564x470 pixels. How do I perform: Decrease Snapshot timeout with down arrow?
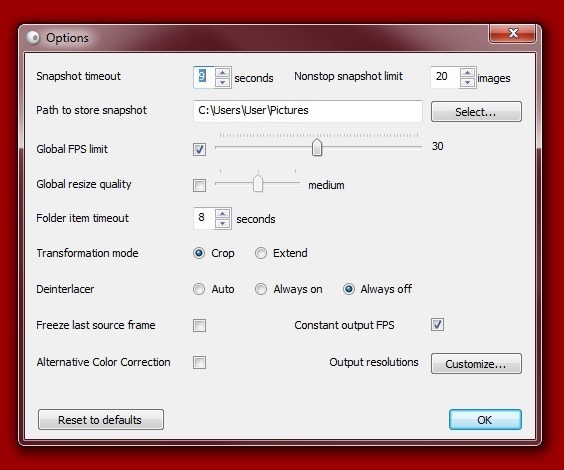[x=223, y=82]
